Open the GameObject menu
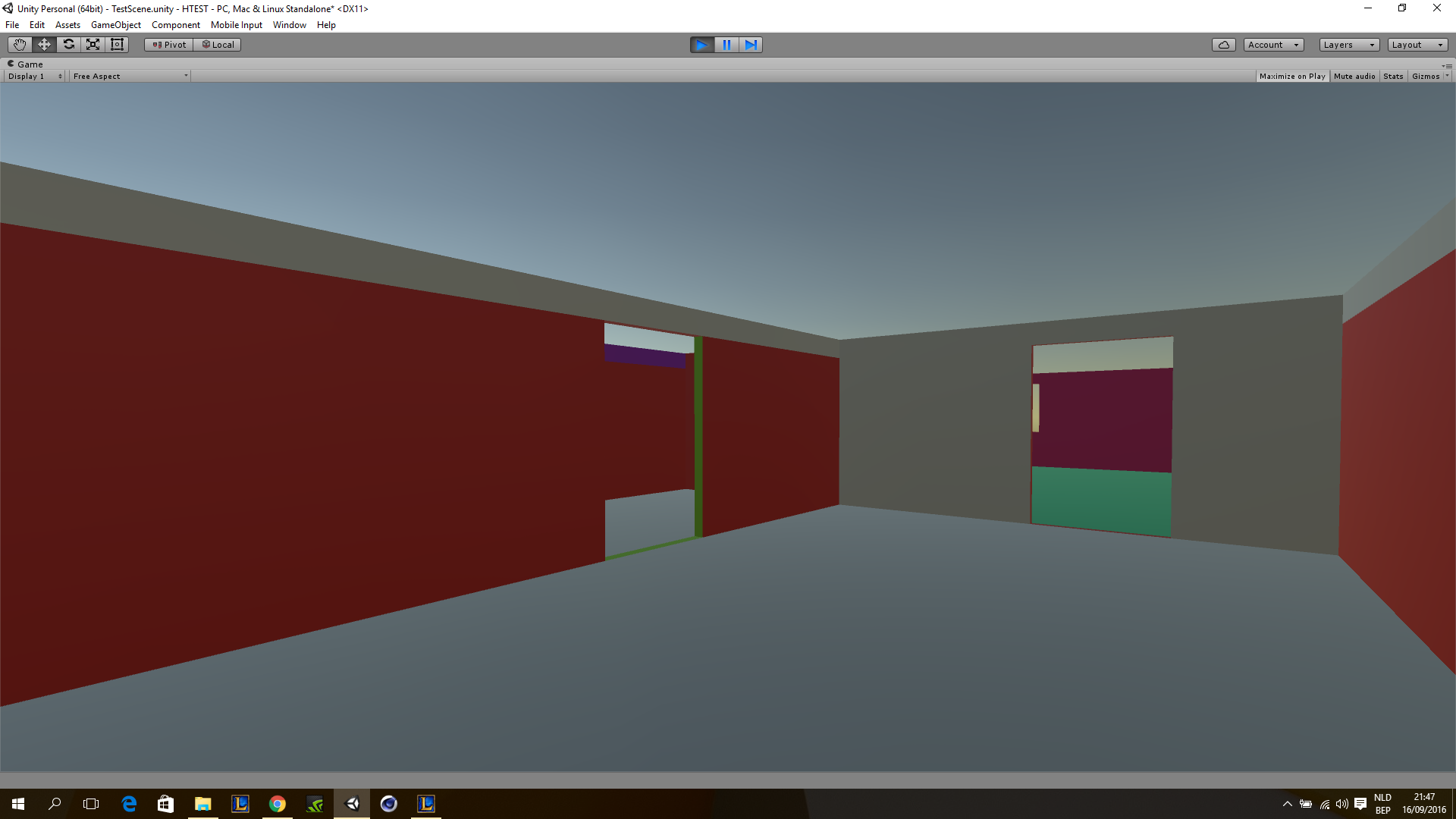This screenshot has height=819, width=1456. pos(115,25)
